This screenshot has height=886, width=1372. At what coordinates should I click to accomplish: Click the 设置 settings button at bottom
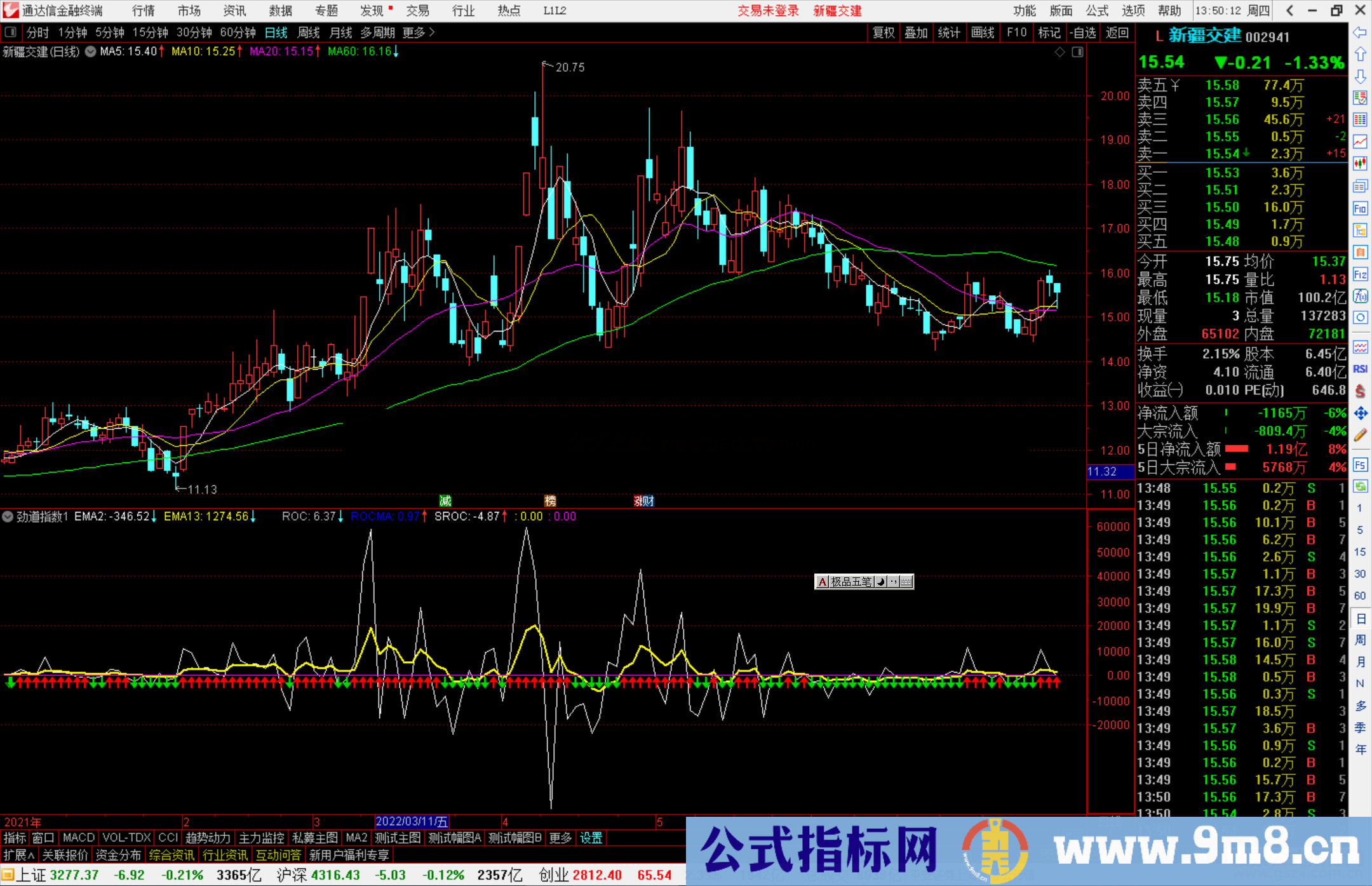591,838
